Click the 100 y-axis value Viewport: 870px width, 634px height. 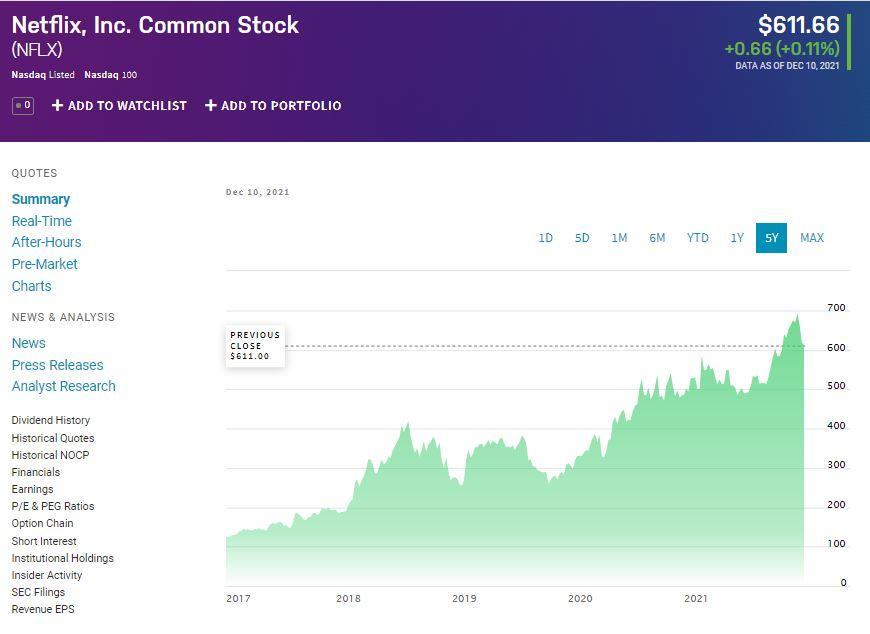tap(836, 544)
